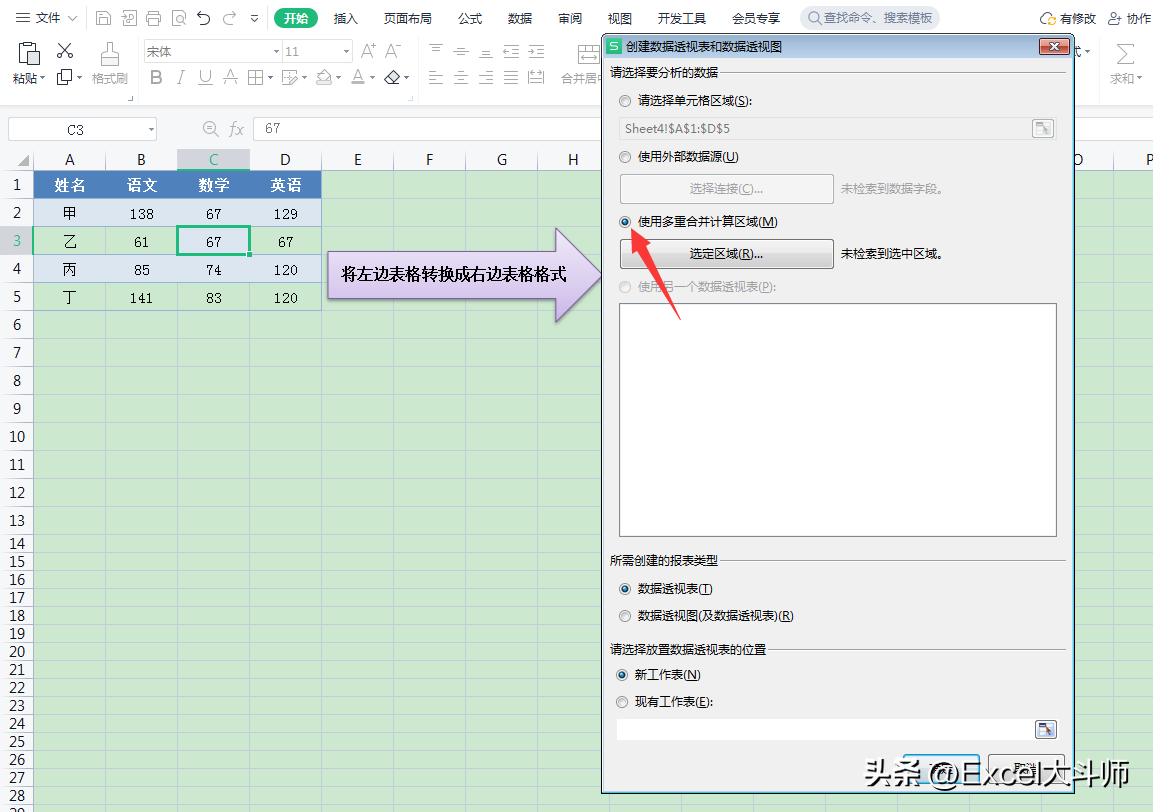
Task: Increase the cell indent
Action: tap(536, 51)
